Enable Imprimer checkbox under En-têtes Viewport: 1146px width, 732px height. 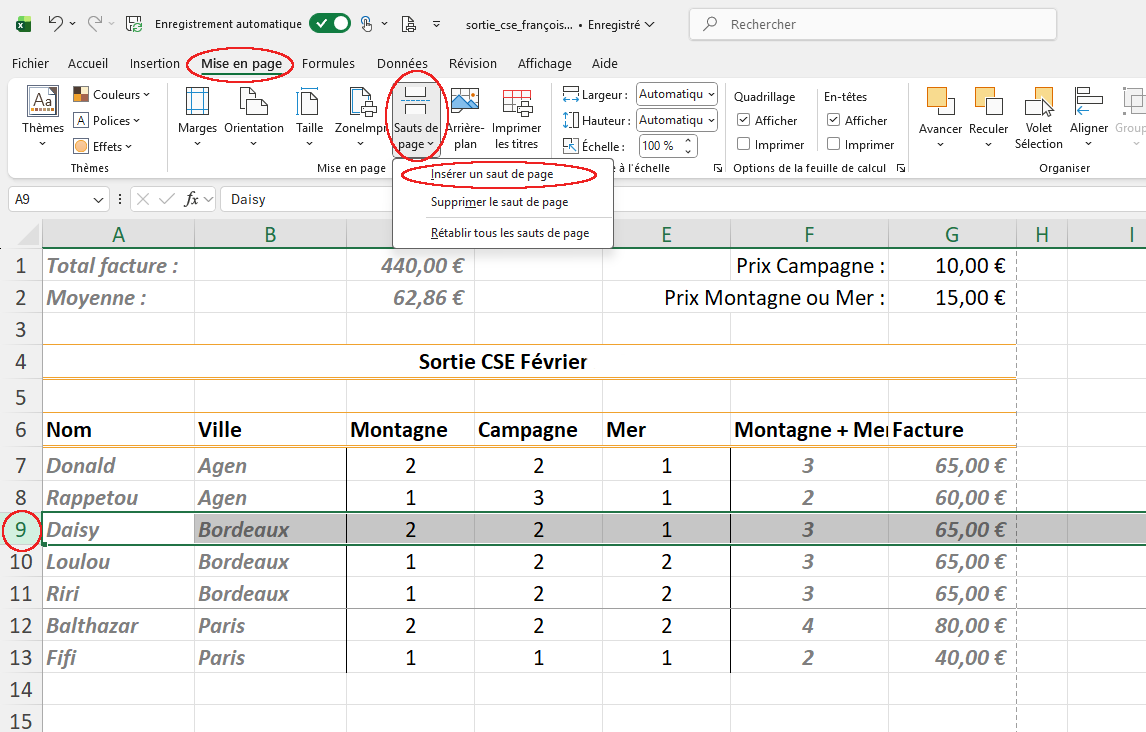tap(833, 144)
